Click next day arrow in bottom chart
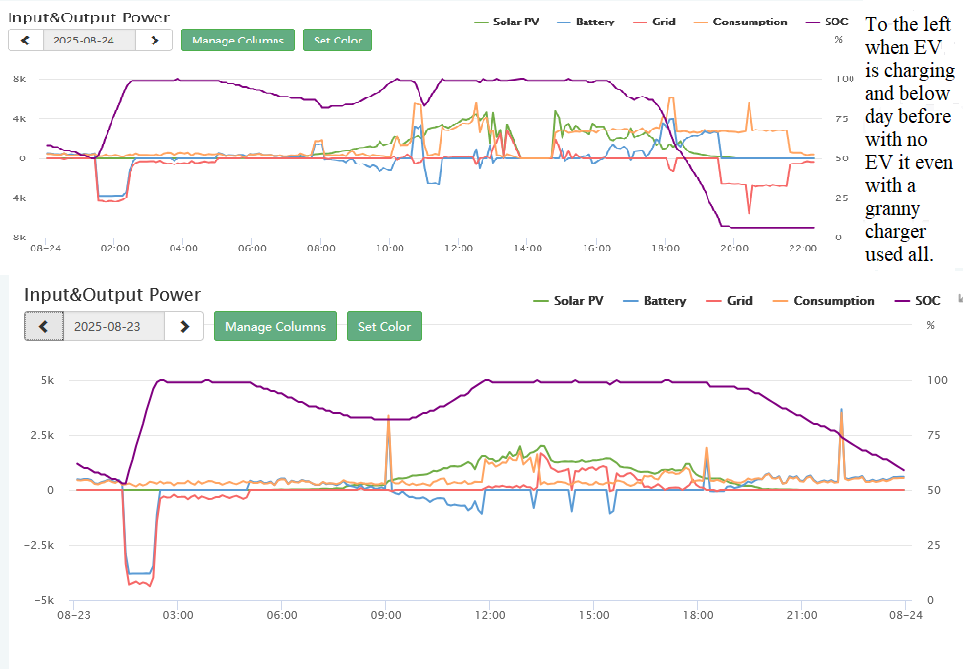This screenshot has height=669, width=963. pos(184,326)
